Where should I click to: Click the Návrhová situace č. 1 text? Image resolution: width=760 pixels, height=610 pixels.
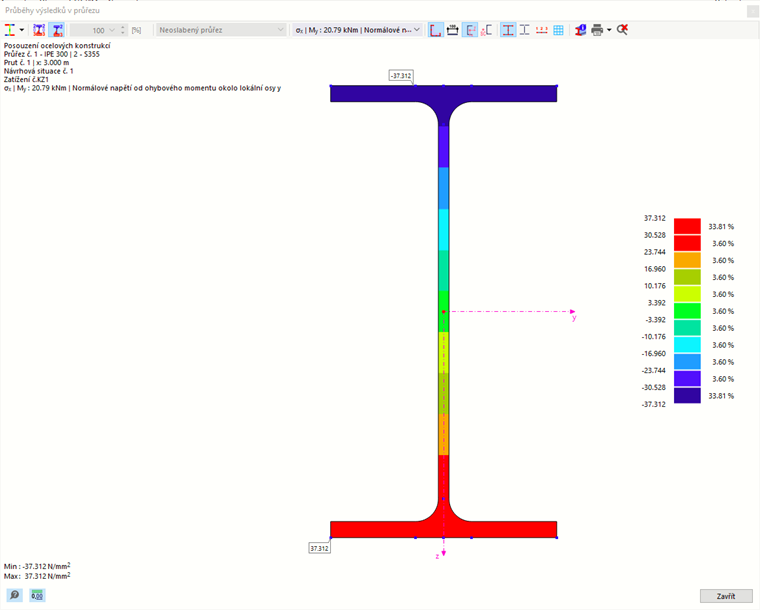click(x=39, y=71)
